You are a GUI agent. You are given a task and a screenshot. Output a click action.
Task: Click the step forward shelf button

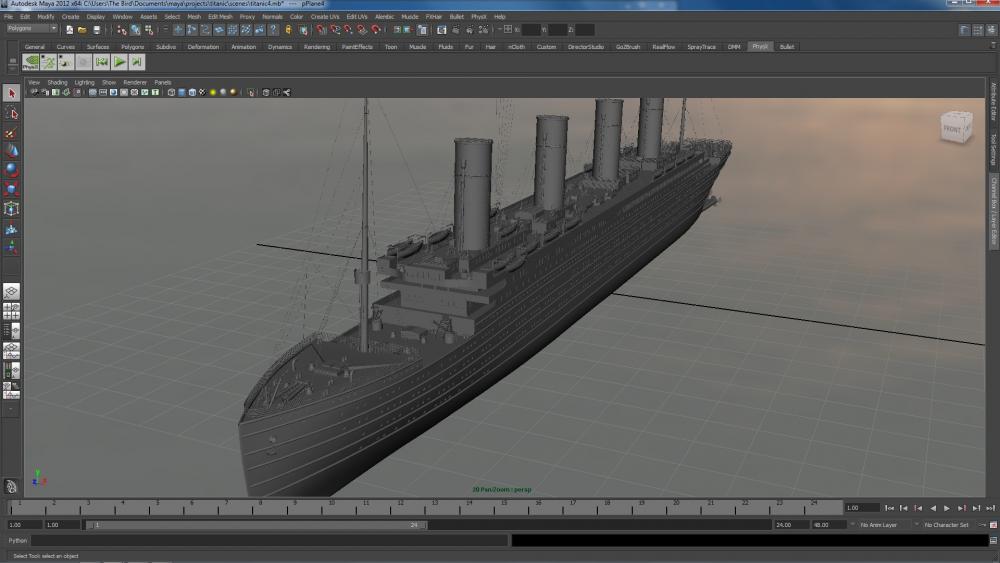(x=136, y=62)
